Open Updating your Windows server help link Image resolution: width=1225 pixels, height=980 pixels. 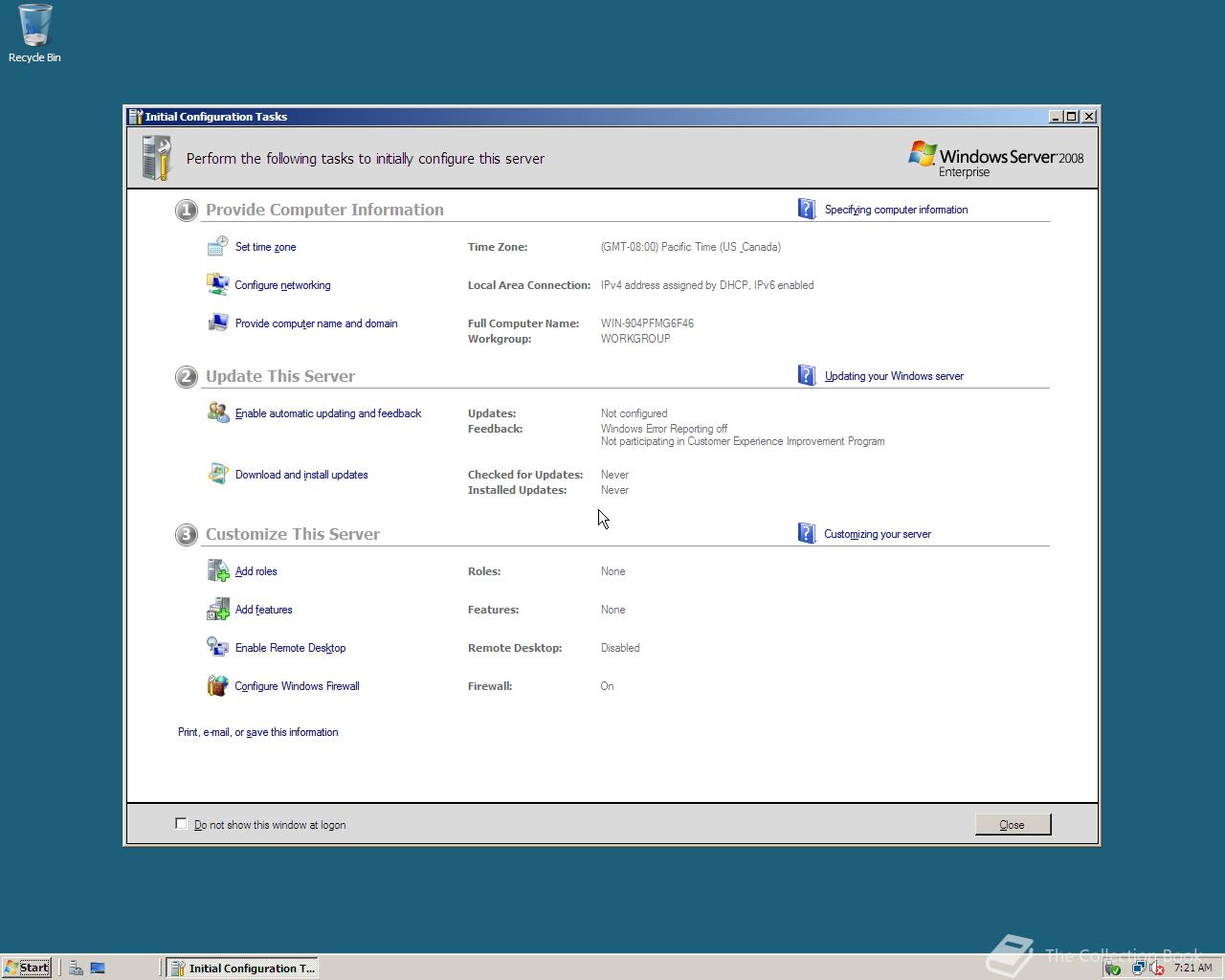(894, 376)
